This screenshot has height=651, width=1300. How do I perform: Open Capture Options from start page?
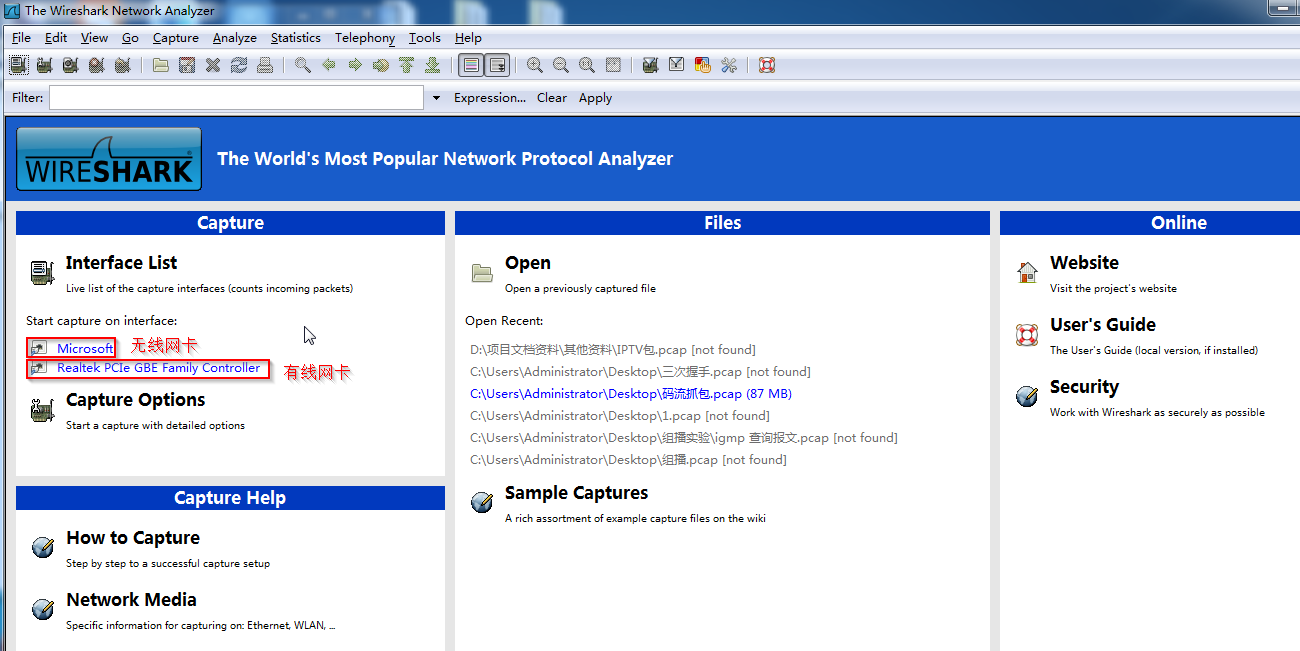coord(135,400)
